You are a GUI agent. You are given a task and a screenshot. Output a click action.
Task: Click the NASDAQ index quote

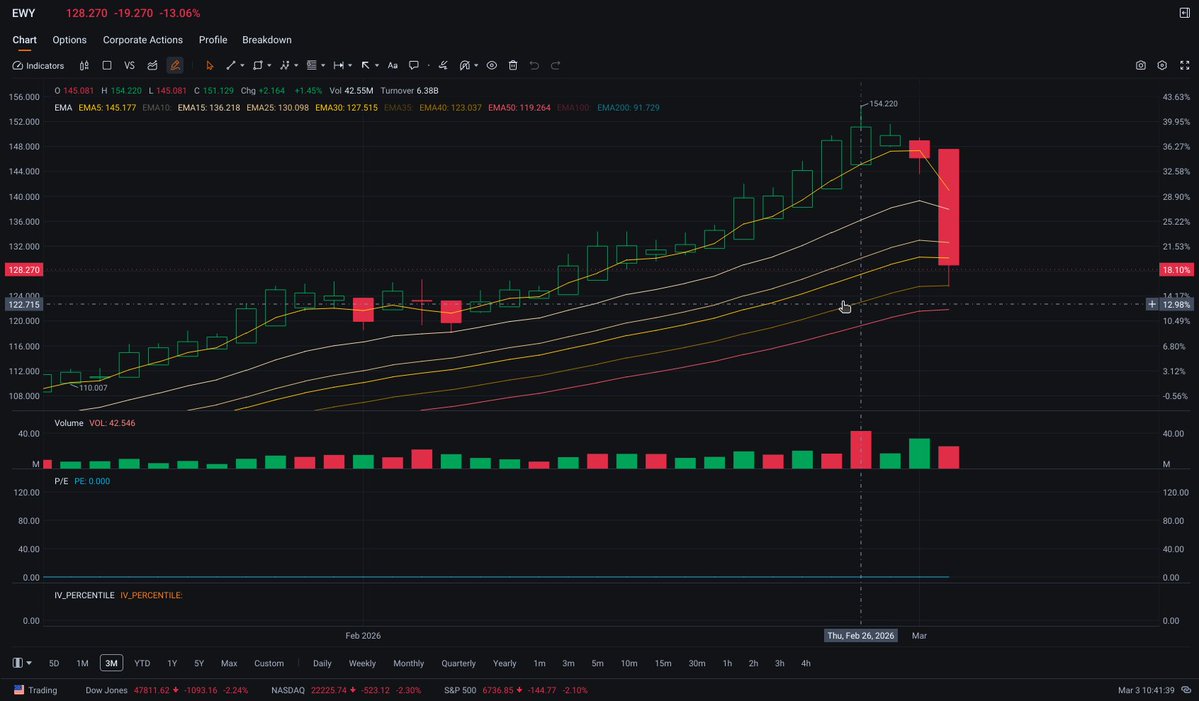click(346, 690)
